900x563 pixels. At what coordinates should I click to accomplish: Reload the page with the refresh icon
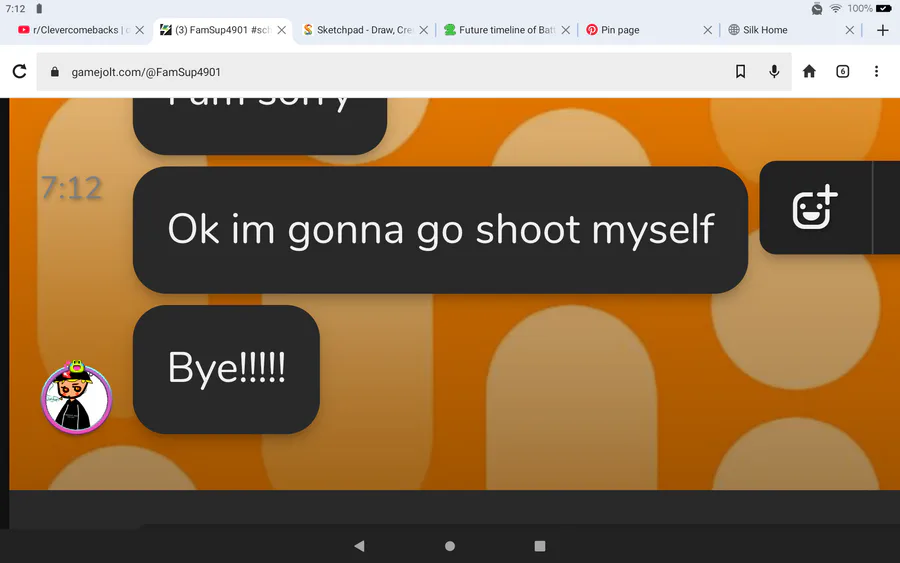pyautogui.click(x=20, y=72)
